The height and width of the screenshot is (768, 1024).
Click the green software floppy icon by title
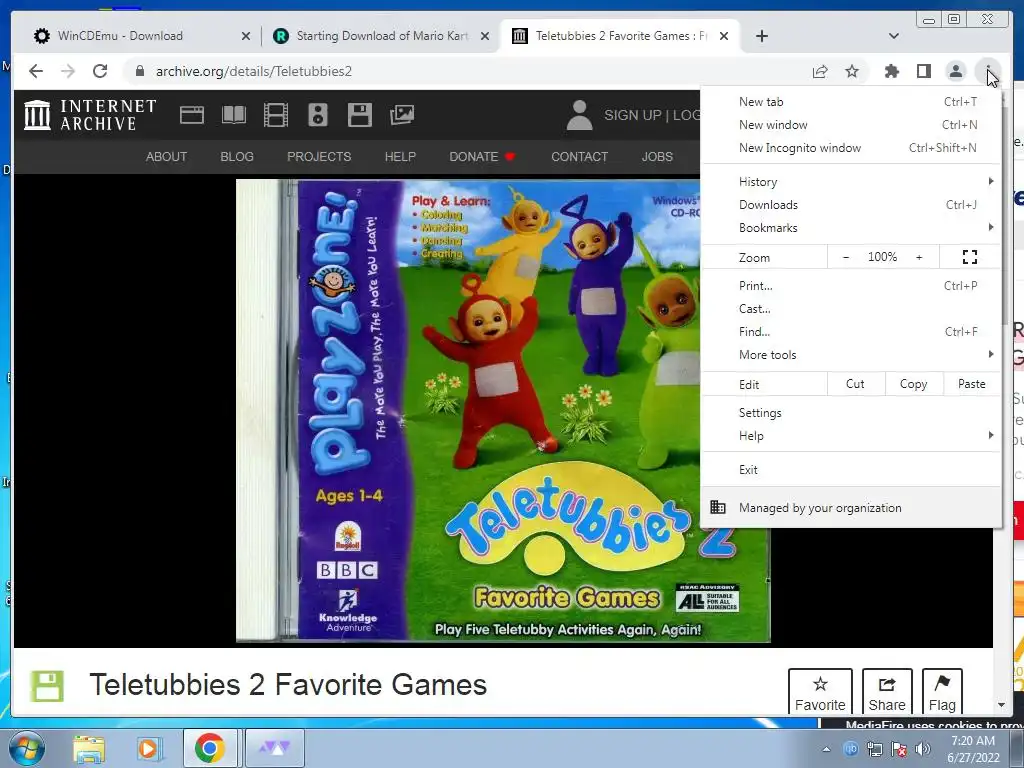tap(47, 686)
